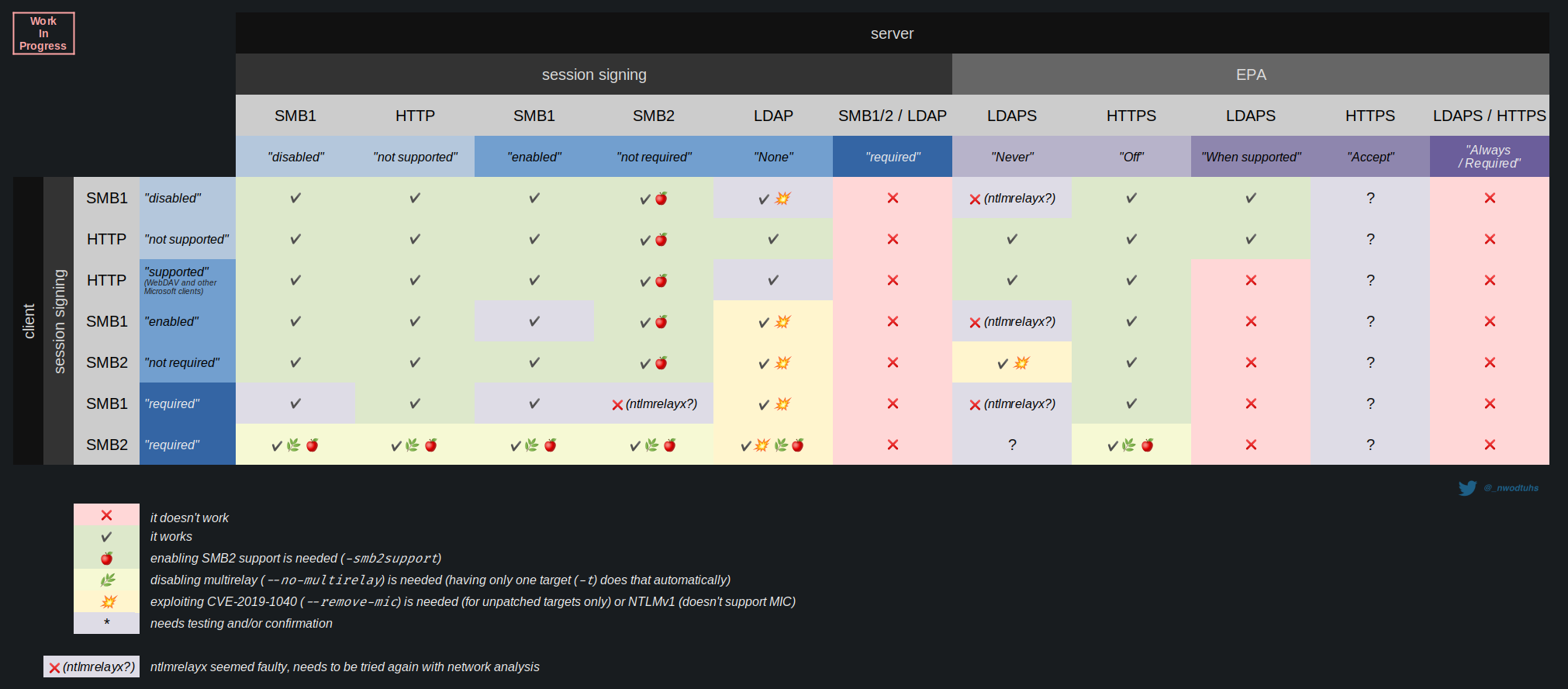Click the Work In Progress badge

[43, 33]
